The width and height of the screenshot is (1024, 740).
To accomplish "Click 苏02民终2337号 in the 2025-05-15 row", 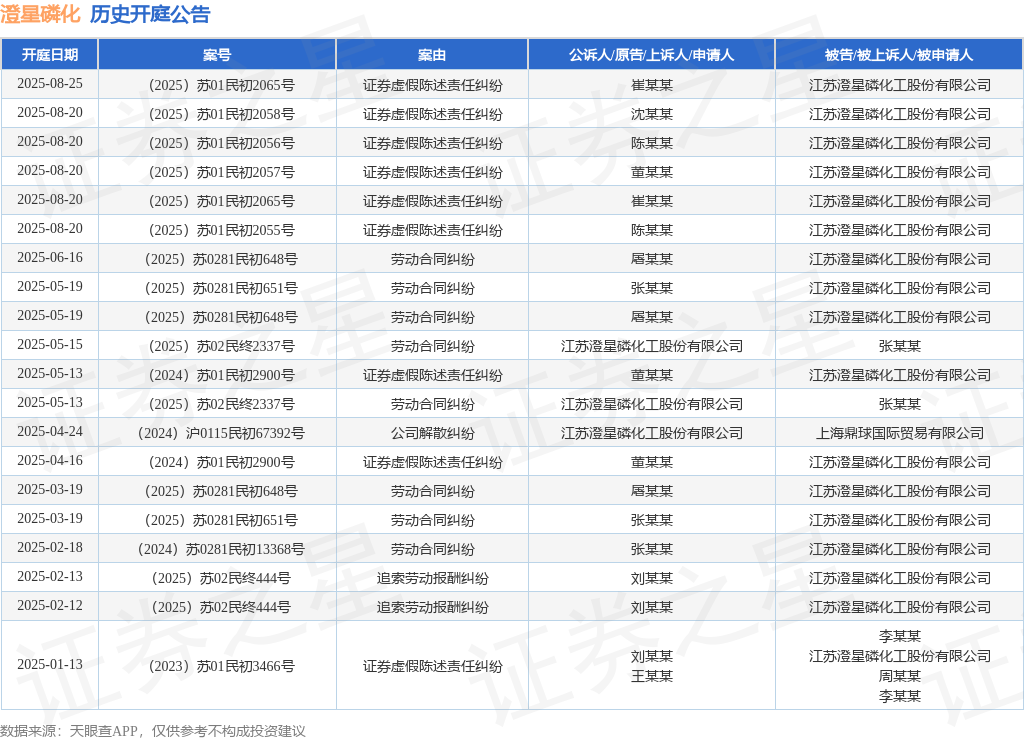I will point(221,346).
